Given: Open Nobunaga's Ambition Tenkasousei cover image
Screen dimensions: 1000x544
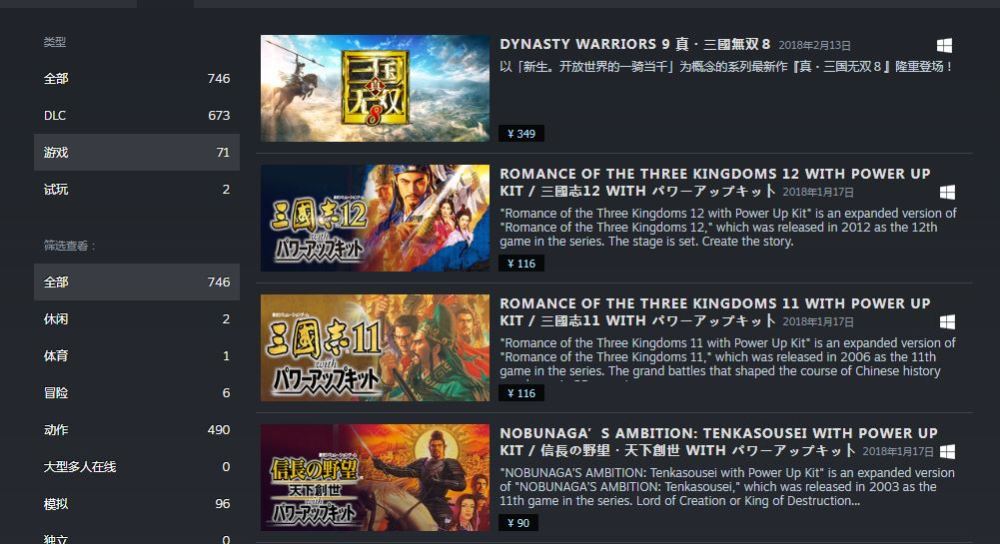Looking at the screenshot, I should tap(375, 478).
